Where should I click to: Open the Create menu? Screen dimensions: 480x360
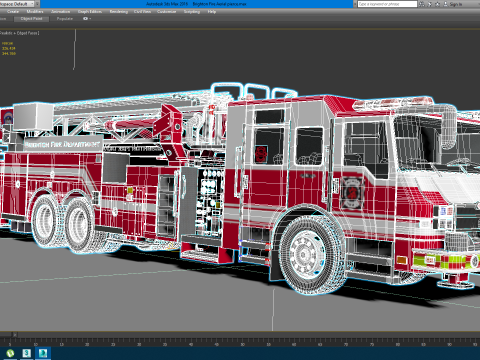click(13, 12)
